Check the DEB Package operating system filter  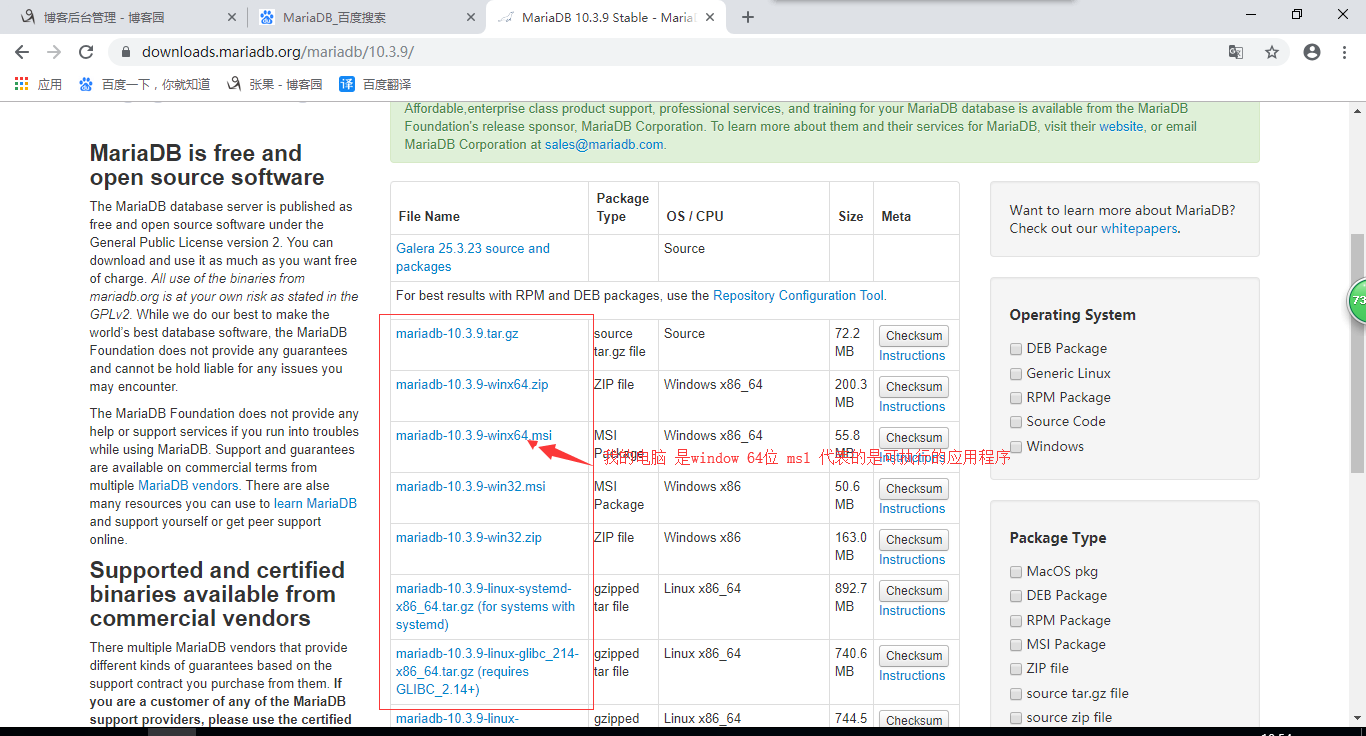pyautogui.click(x=1016, y=348)
